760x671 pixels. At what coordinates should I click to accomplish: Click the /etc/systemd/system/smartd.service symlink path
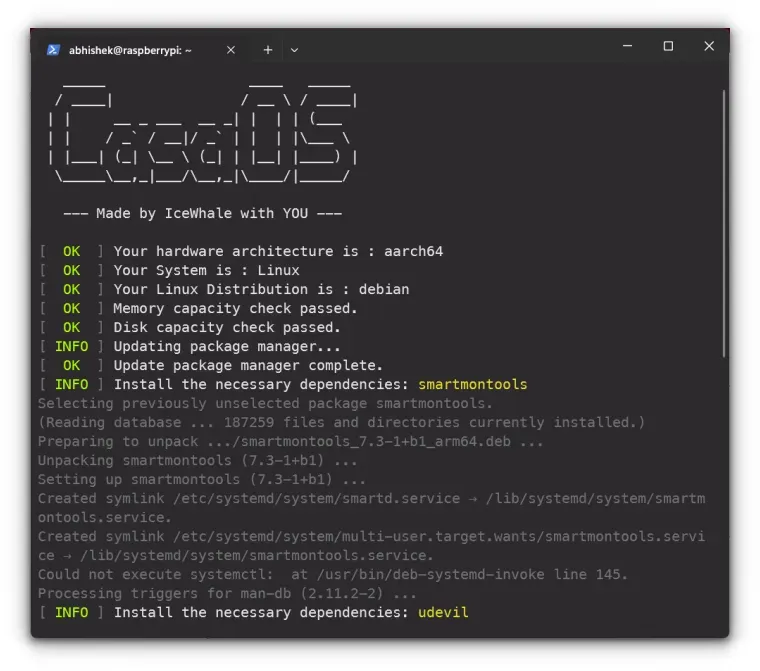coord(317,498)
